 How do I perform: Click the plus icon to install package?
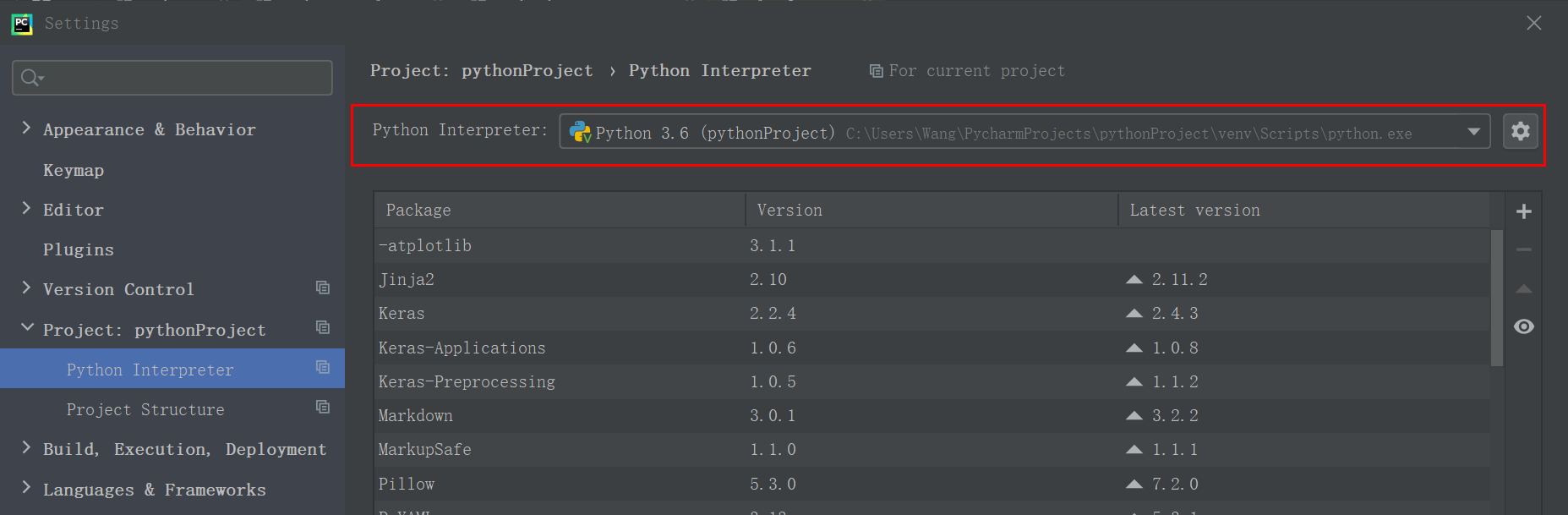[x=1524, y=211]
